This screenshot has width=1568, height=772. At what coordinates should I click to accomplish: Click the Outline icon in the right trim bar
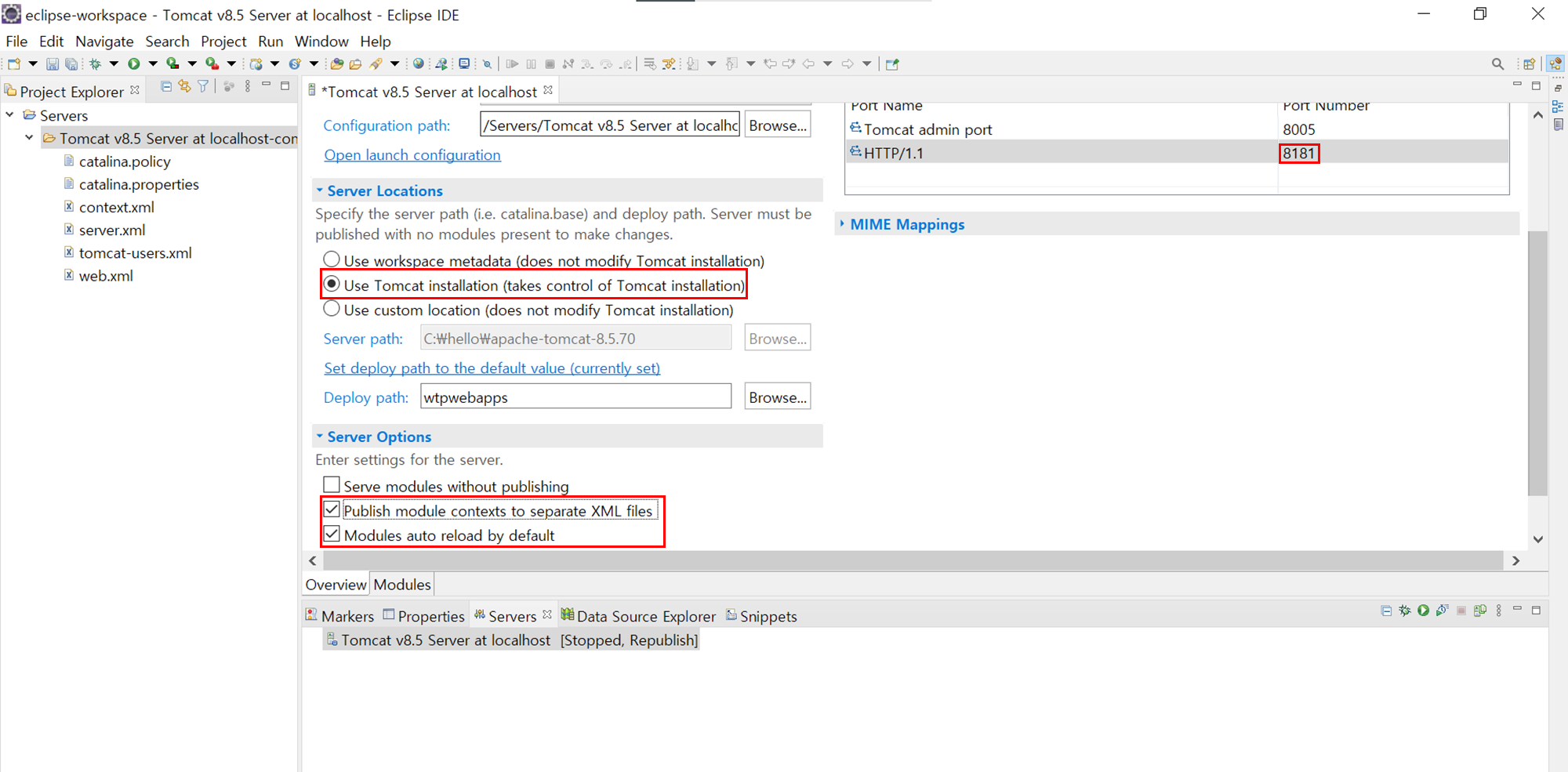(x=1558, y=107)
